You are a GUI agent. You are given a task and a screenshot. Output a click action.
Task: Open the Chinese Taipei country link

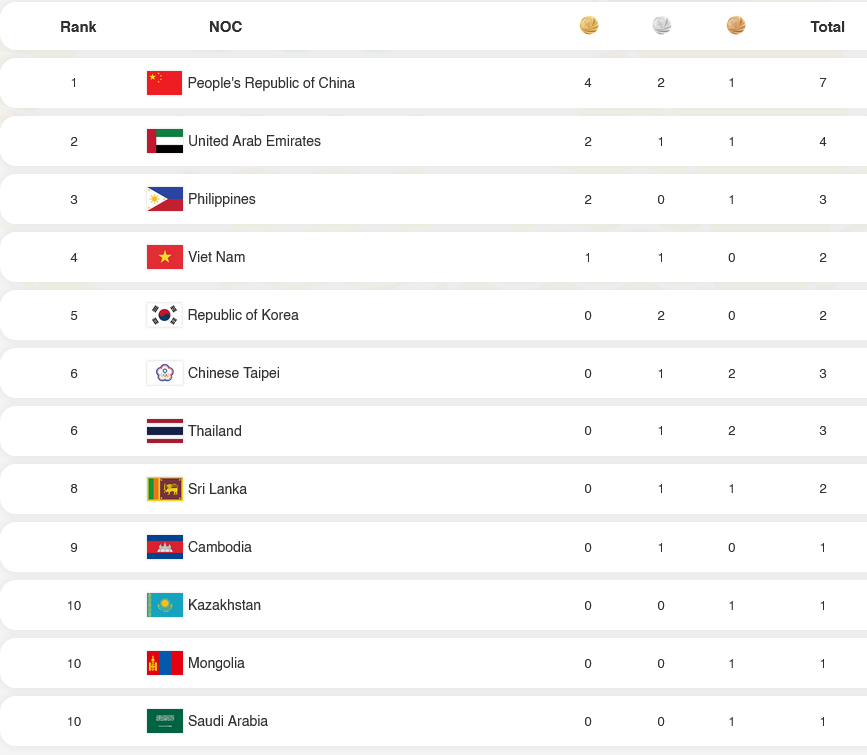pos(233,373)
